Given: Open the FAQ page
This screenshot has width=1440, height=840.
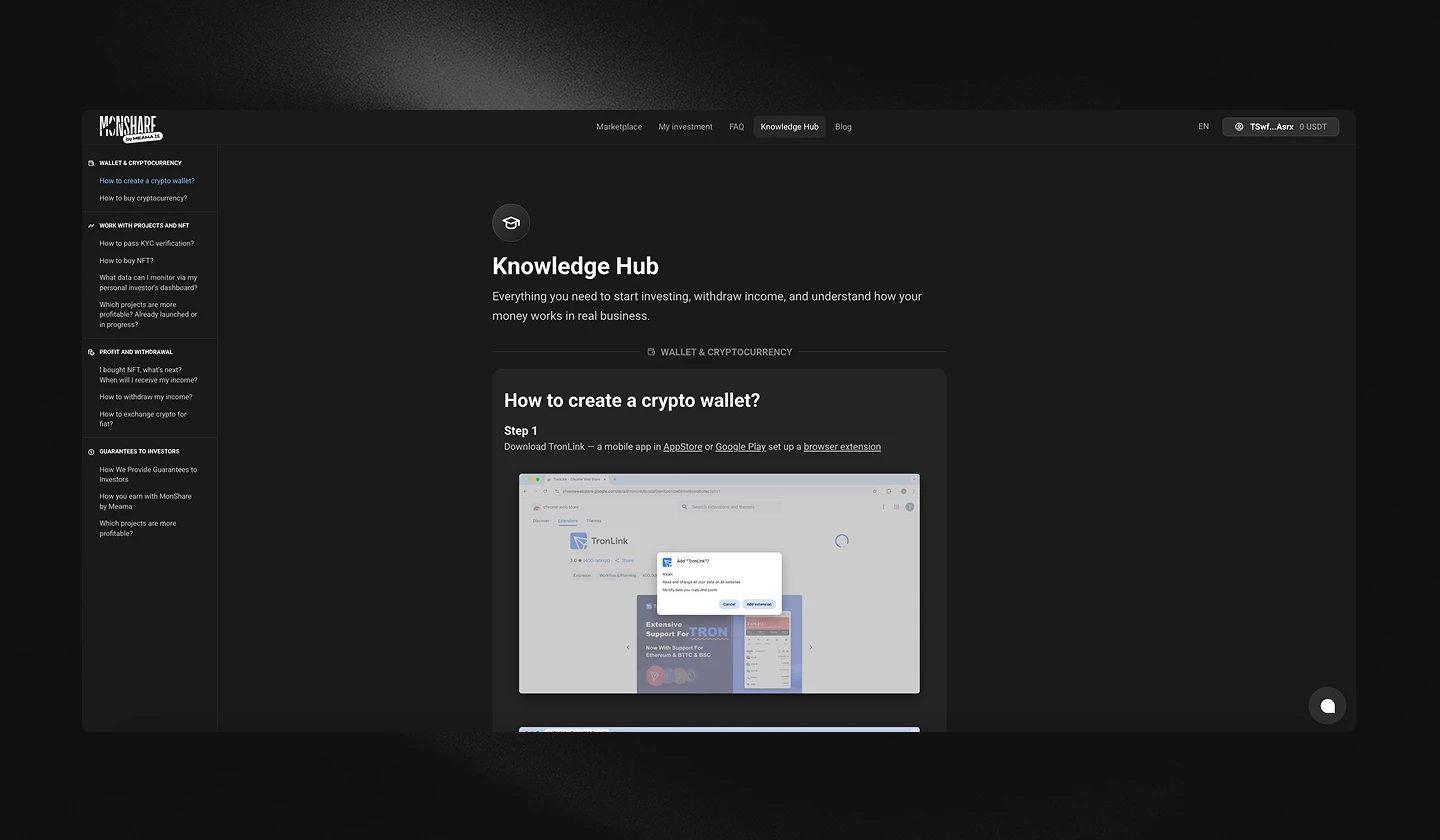Looking at the screenshot, I should click(x=736, y=127).
